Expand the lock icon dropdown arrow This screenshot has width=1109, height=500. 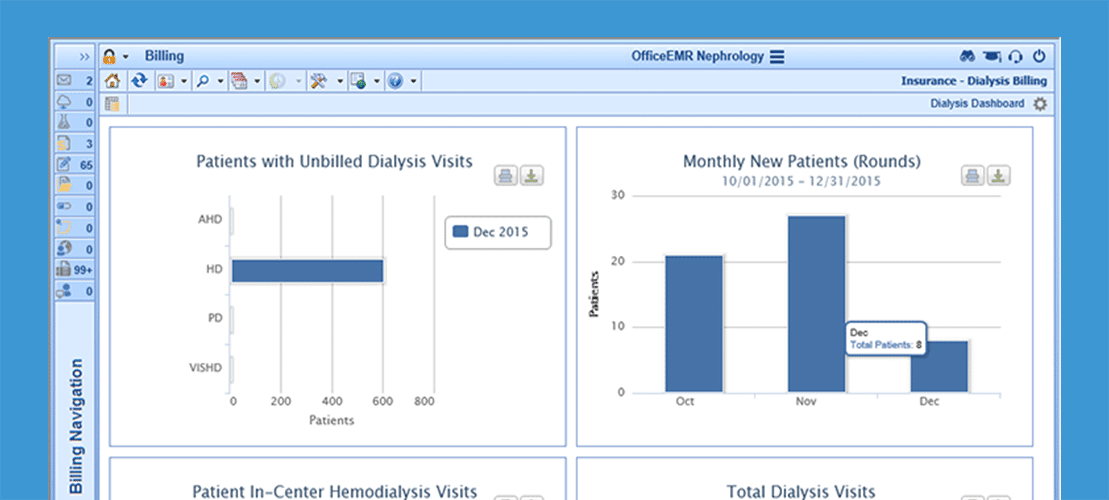(126, 57)
